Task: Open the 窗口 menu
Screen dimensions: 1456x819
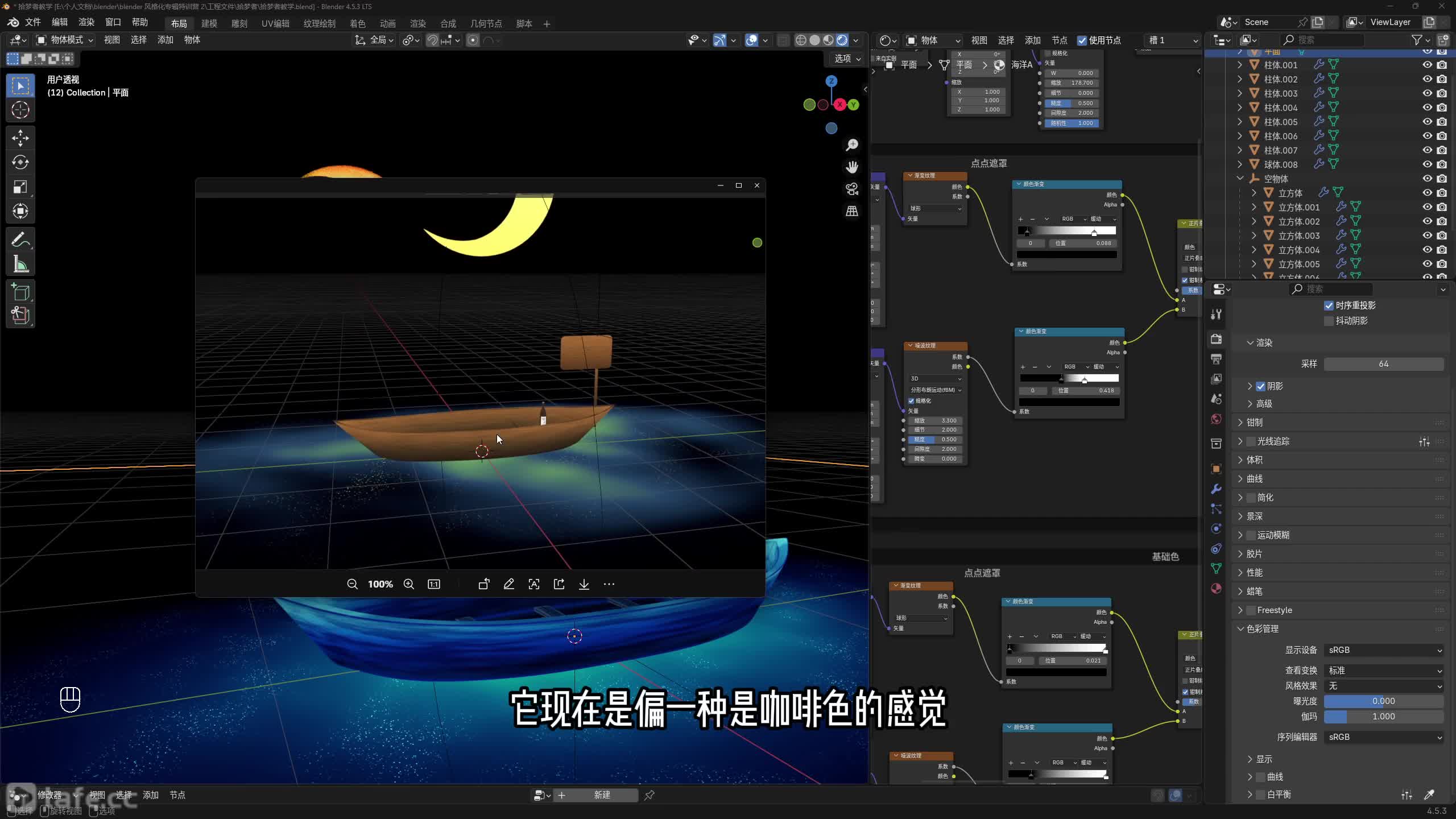Action: (113, 22)
